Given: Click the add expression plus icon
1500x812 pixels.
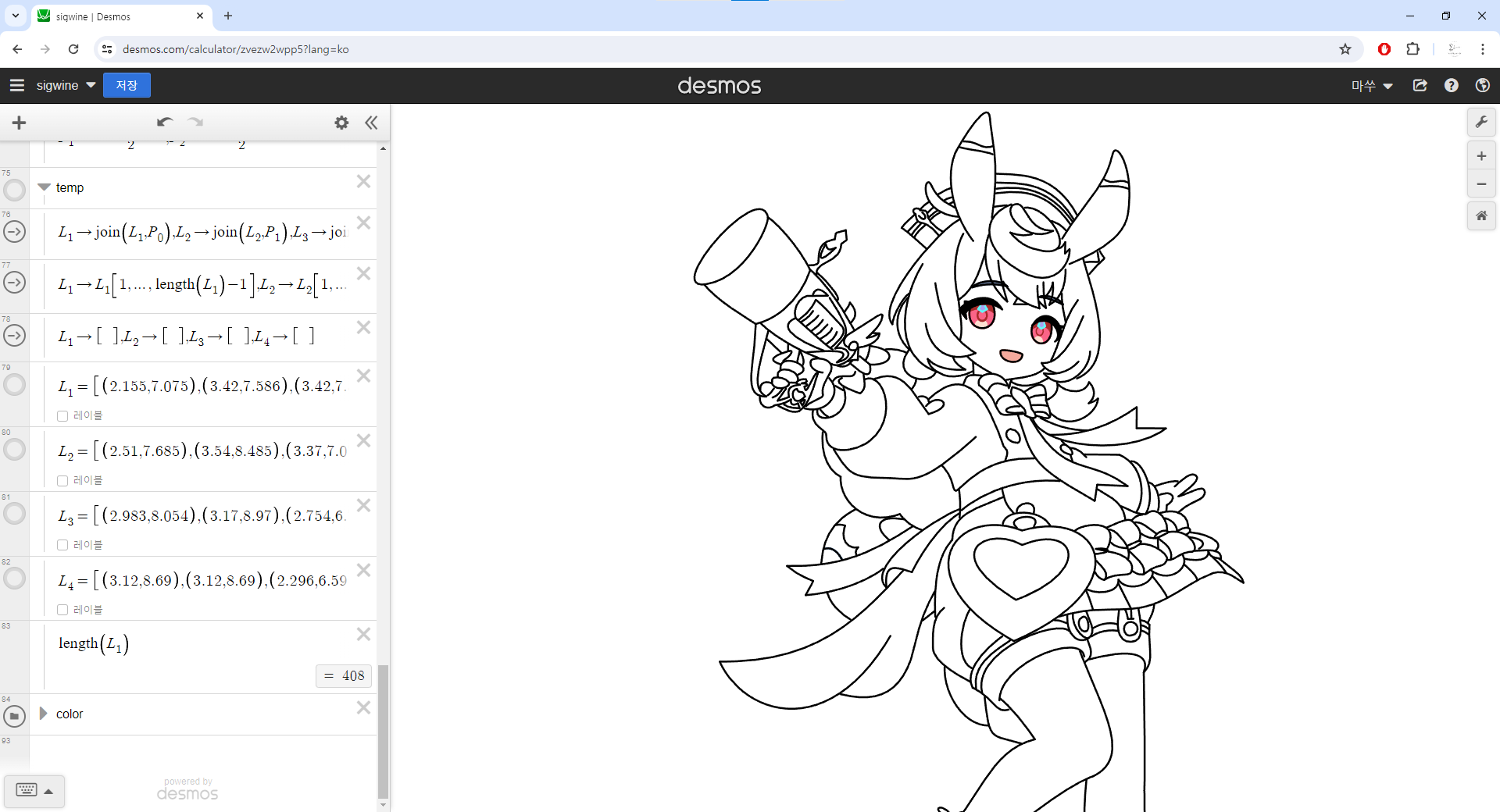Looking at the screenshot, I should [x=20, y=123].
